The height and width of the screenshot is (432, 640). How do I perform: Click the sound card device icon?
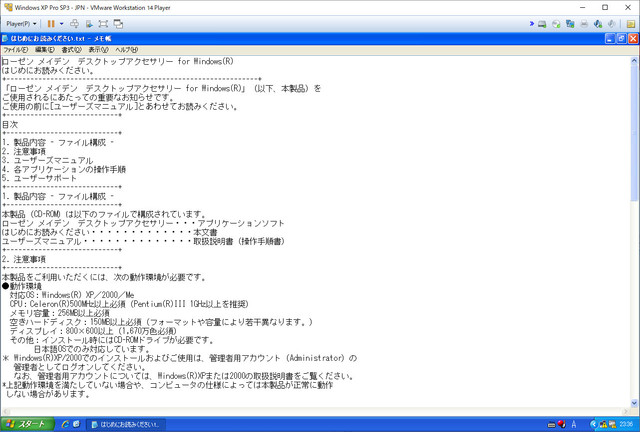pyautogui.click(x=598, y=24)
